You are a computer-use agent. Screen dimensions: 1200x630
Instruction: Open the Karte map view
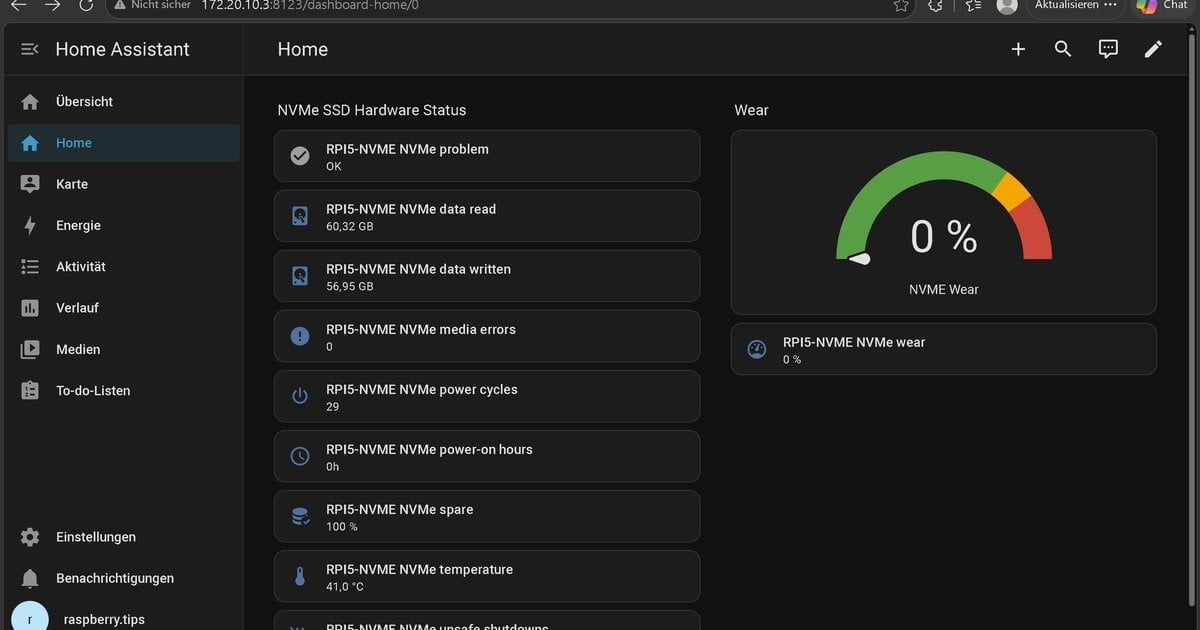coord(123,184)
